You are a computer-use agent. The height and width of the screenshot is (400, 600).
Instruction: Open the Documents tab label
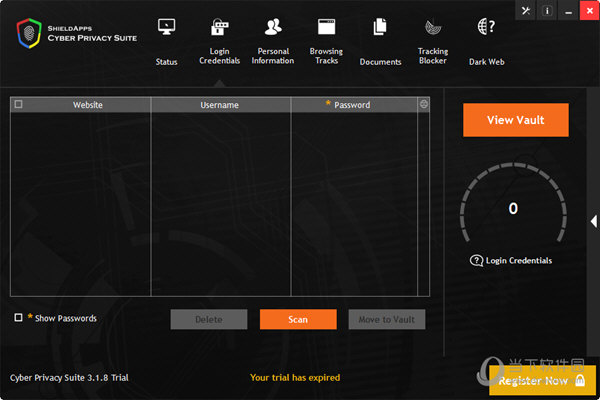point(380,62)
